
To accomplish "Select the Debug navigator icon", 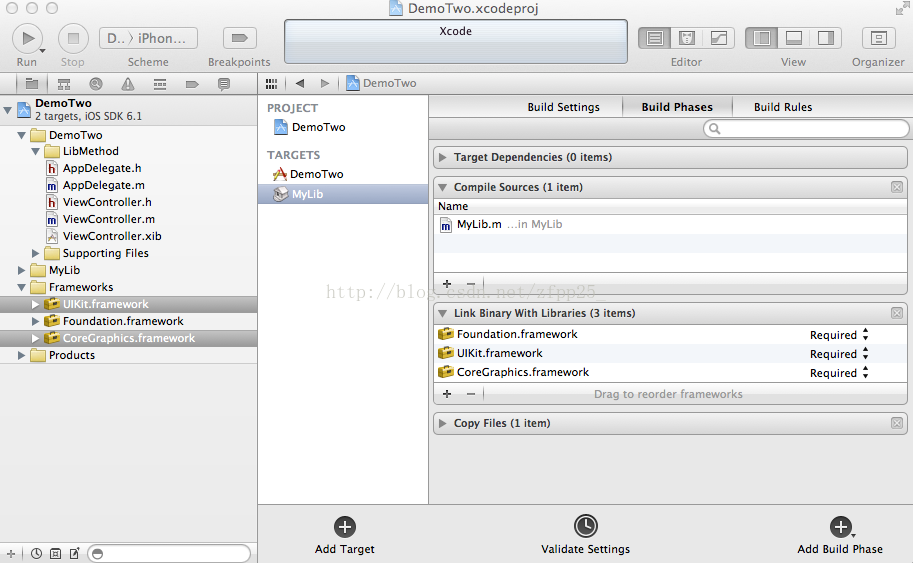I will 160,84.
